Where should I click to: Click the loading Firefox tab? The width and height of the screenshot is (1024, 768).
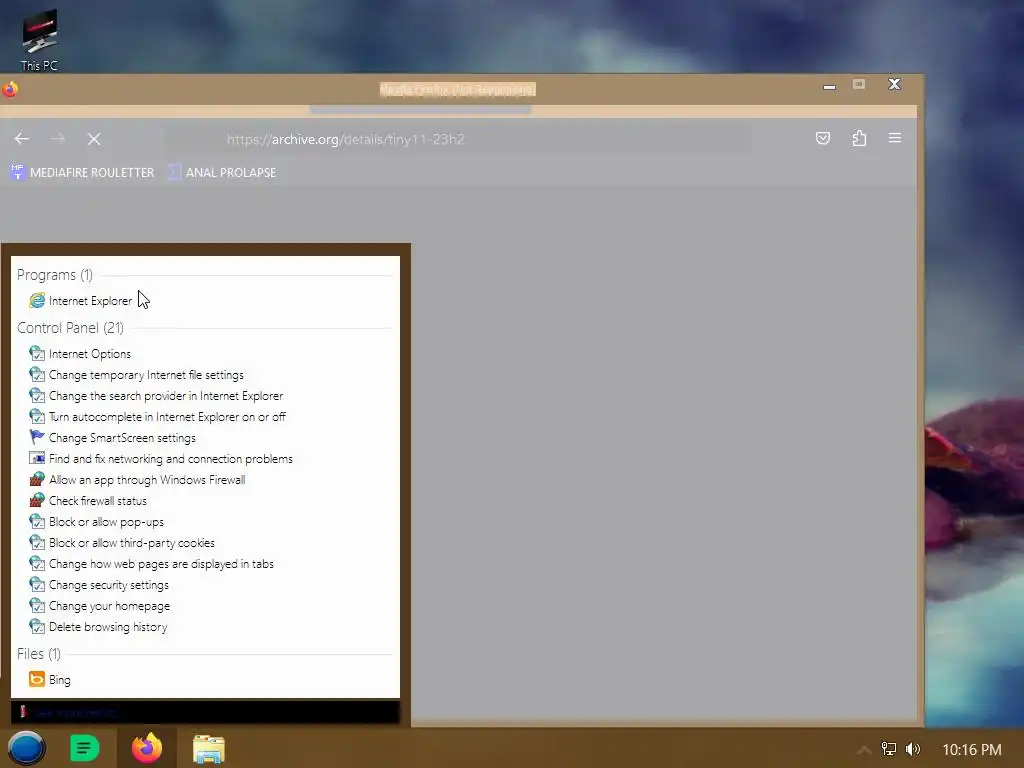(421, 109)
